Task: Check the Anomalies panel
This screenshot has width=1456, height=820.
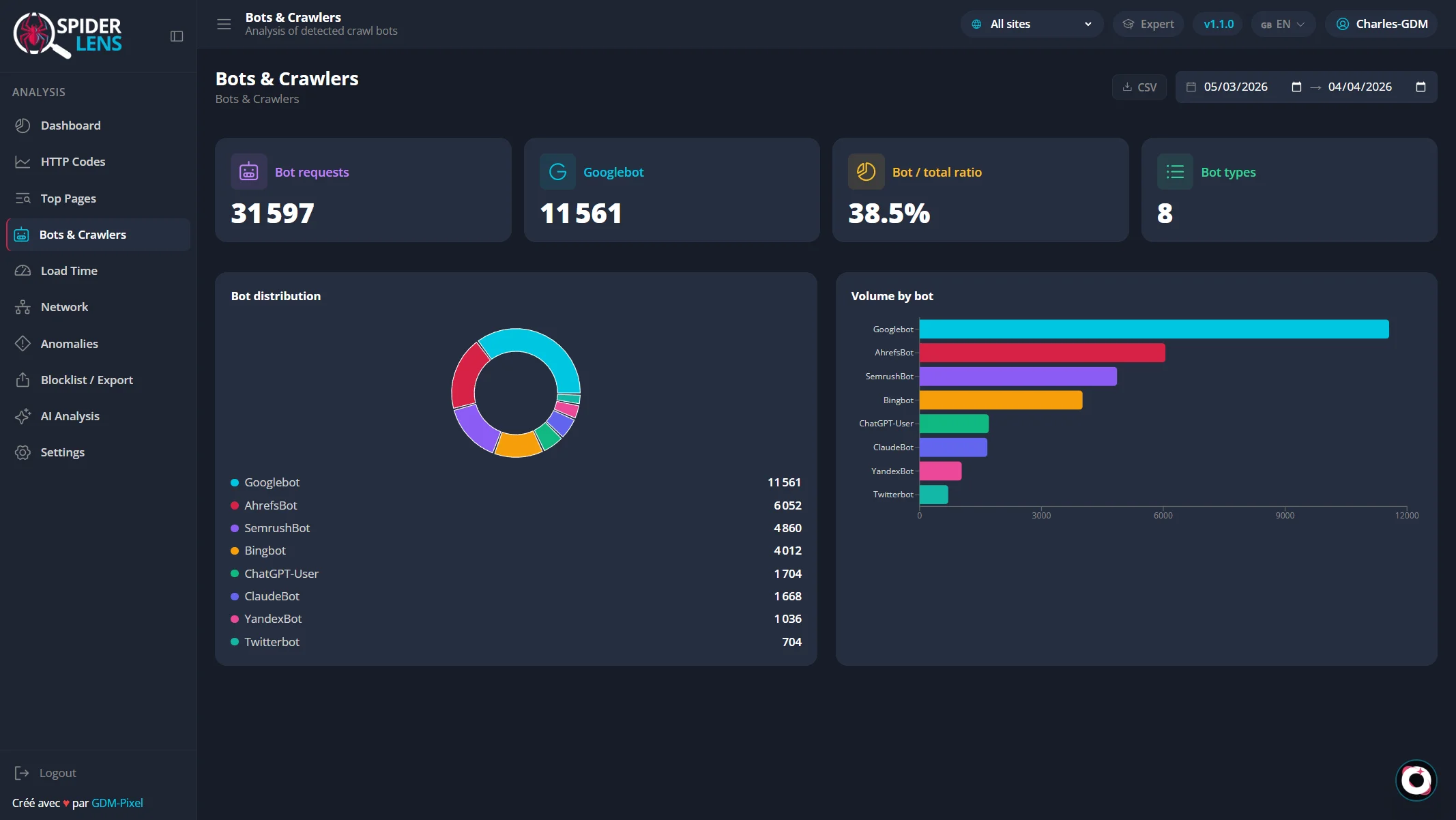Action: (x=69, y=343)
